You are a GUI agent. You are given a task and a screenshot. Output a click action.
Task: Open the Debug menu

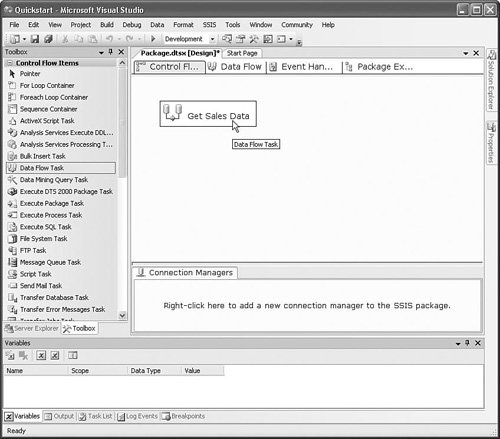132,25
